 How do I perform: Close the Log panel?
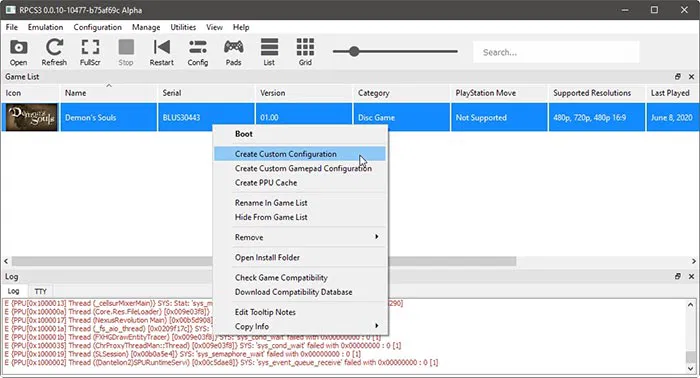(x=691, y=277)
